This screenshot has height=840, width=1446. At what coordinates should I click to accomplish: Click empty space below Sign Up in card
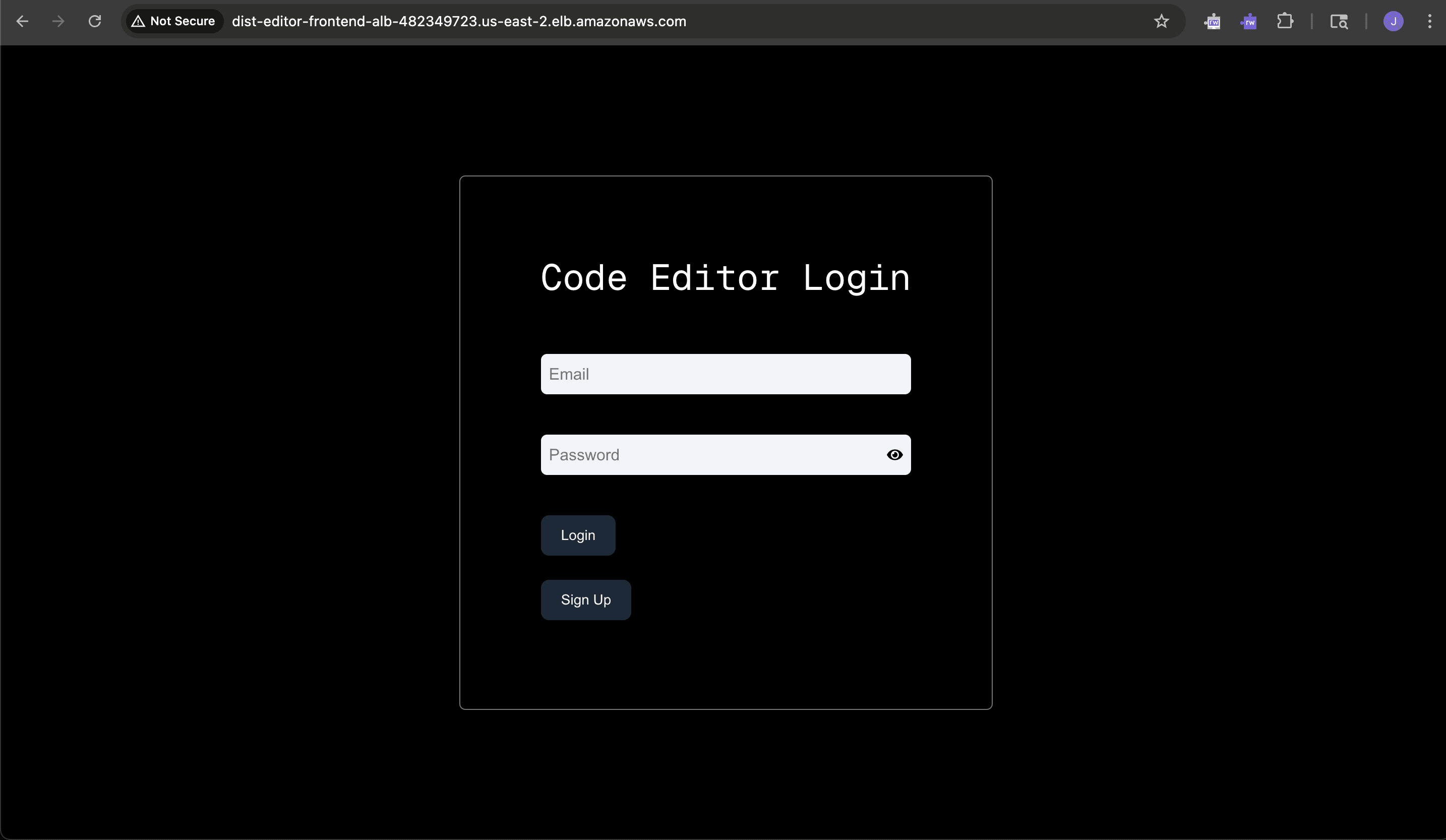[x=725, y=666]
